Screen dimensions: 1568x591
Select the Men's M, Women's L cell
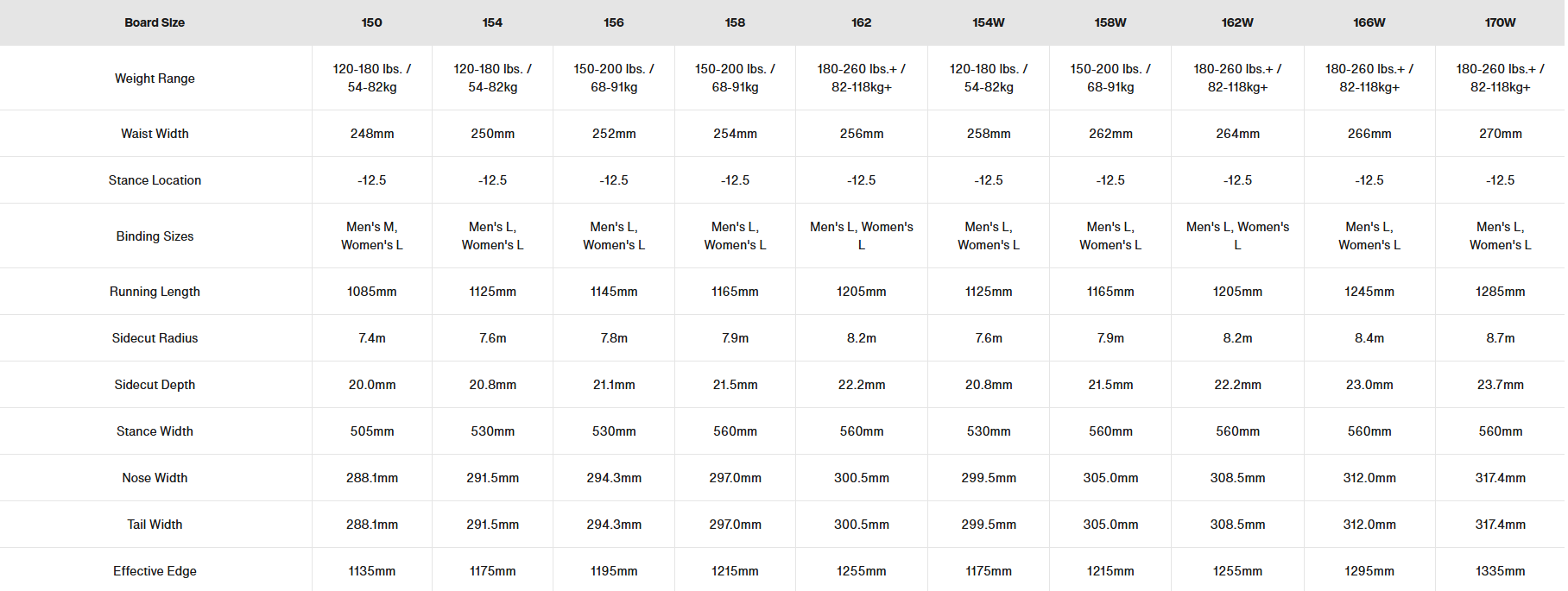point(372,236)
